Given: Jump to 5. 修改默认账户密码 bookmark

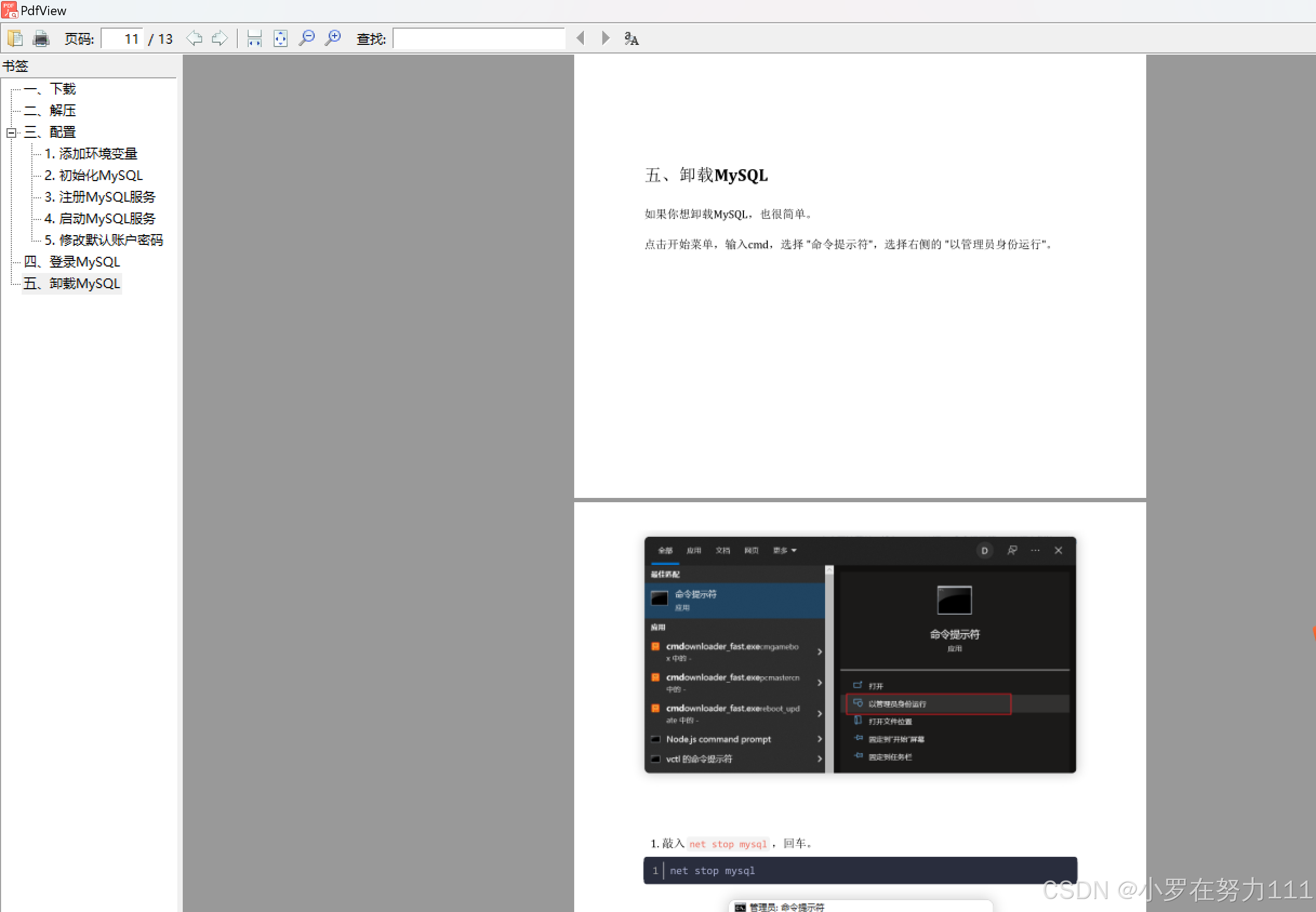Looking at the screenshot, I should pos(103,240).
